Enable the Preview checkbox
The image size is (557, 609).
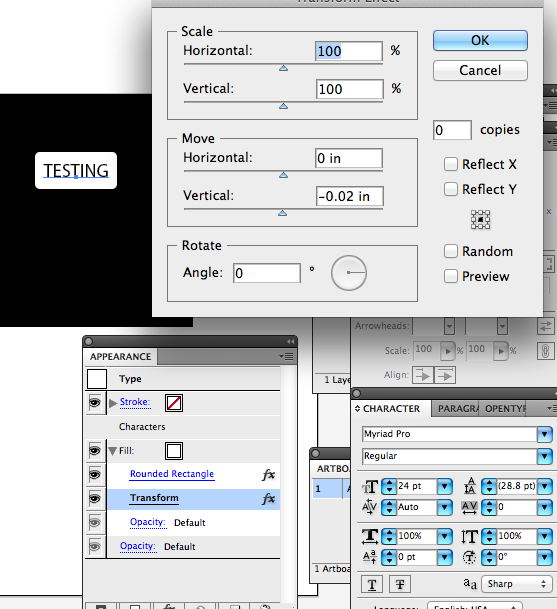451,276
